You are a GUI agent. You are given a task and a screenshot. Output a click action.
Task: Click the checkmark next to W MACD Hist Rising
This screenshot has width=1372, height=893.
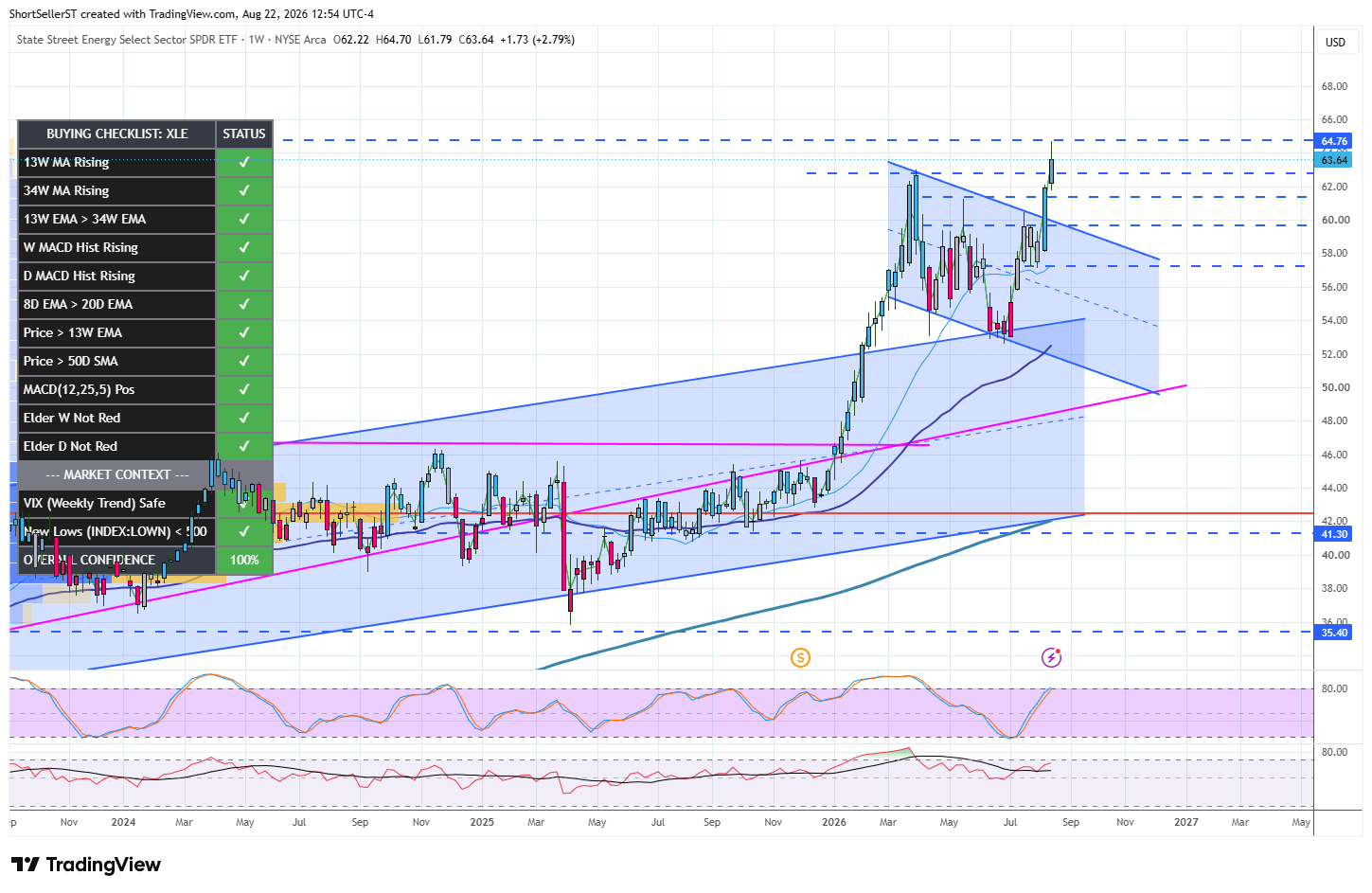point(244,247)
